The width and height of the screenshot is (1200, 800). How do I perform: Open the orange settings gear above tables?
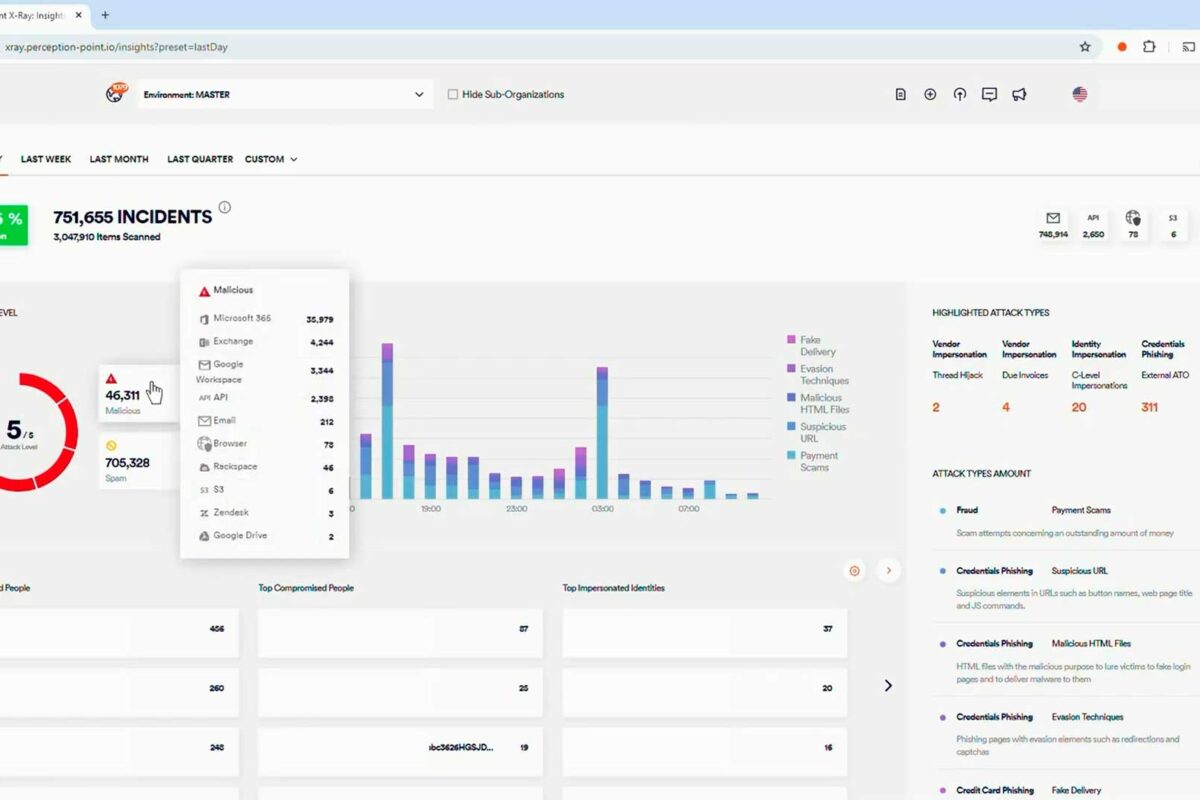click(854, 571)
